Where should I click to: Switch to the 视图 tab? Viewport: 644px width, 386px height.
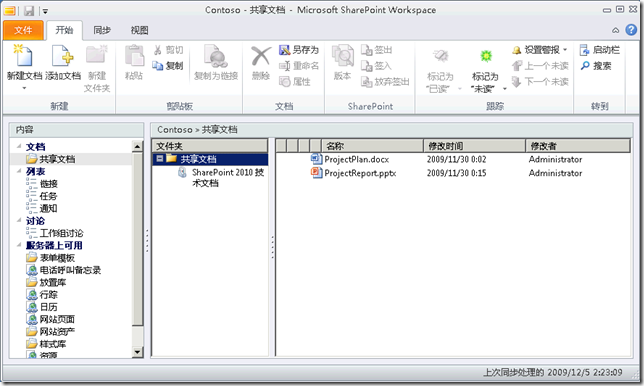pyautogui.click(x=139, y=30)
